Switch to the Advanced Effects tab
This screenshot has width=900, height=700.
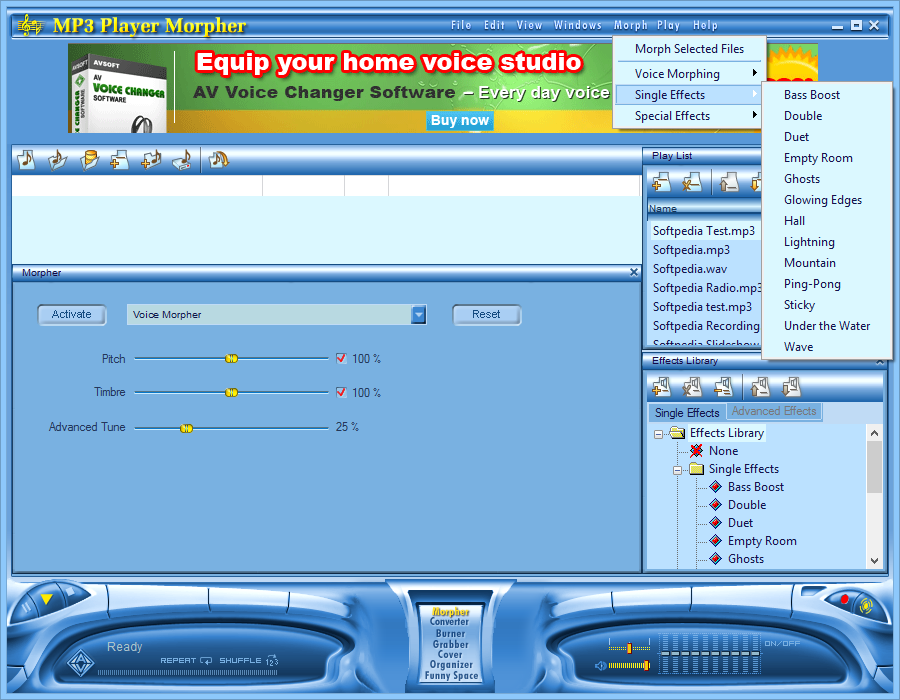(x=774, y=411)
